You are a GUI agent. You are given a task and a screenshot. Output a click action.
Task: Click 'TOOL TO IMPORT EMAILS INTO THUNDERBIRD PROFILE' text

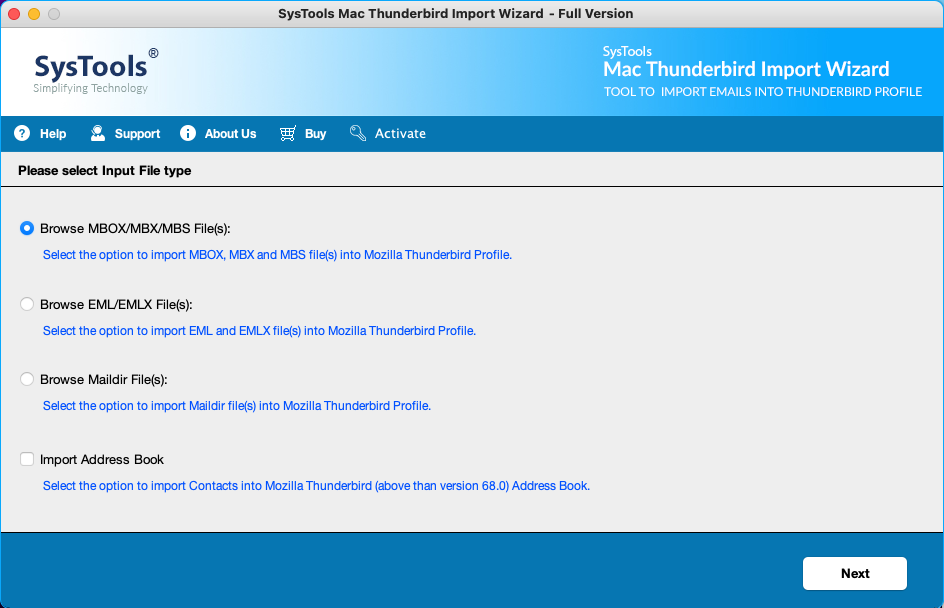[763, 92]
